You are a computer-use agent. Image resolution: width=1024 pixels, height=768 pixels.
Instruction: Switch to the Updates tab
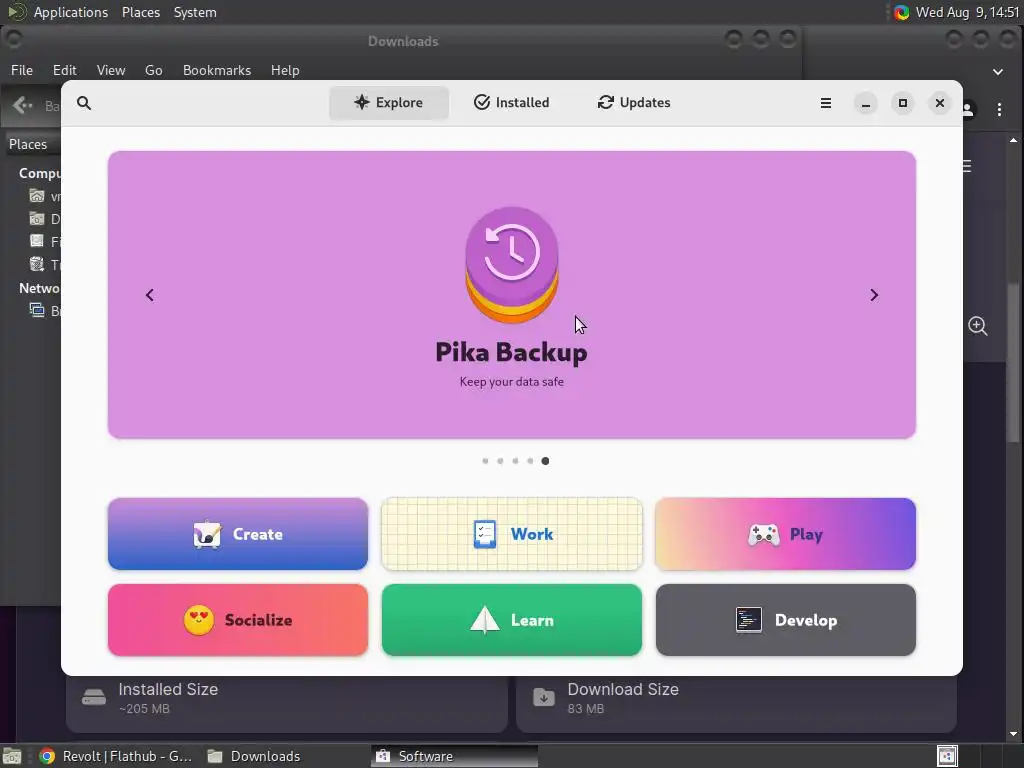[633, 103]
